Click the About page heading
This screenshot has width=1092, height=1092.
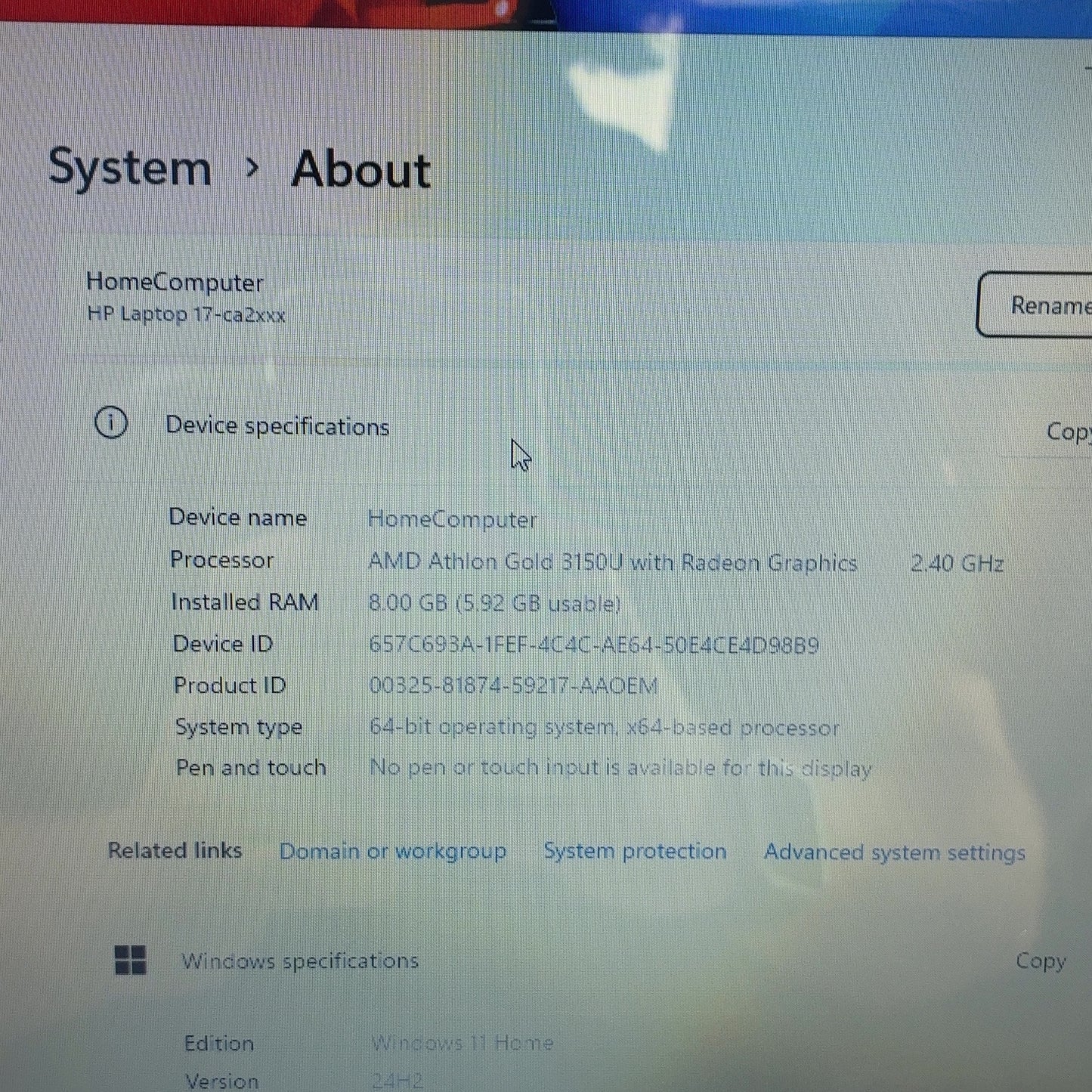click(361, 169)
